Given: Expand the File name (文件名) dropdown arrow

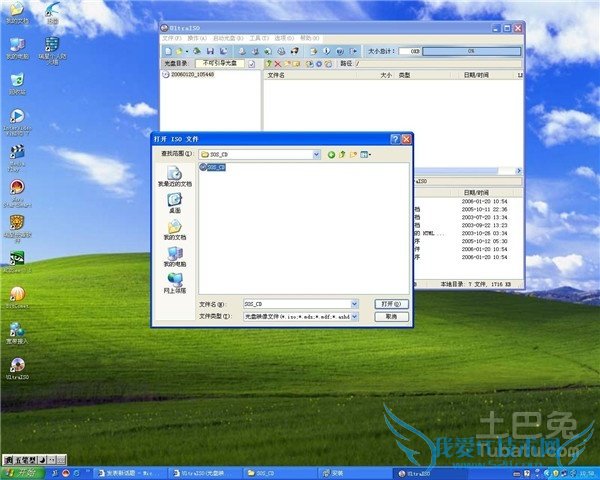Looking at the screenshot, I should point(354,304).
